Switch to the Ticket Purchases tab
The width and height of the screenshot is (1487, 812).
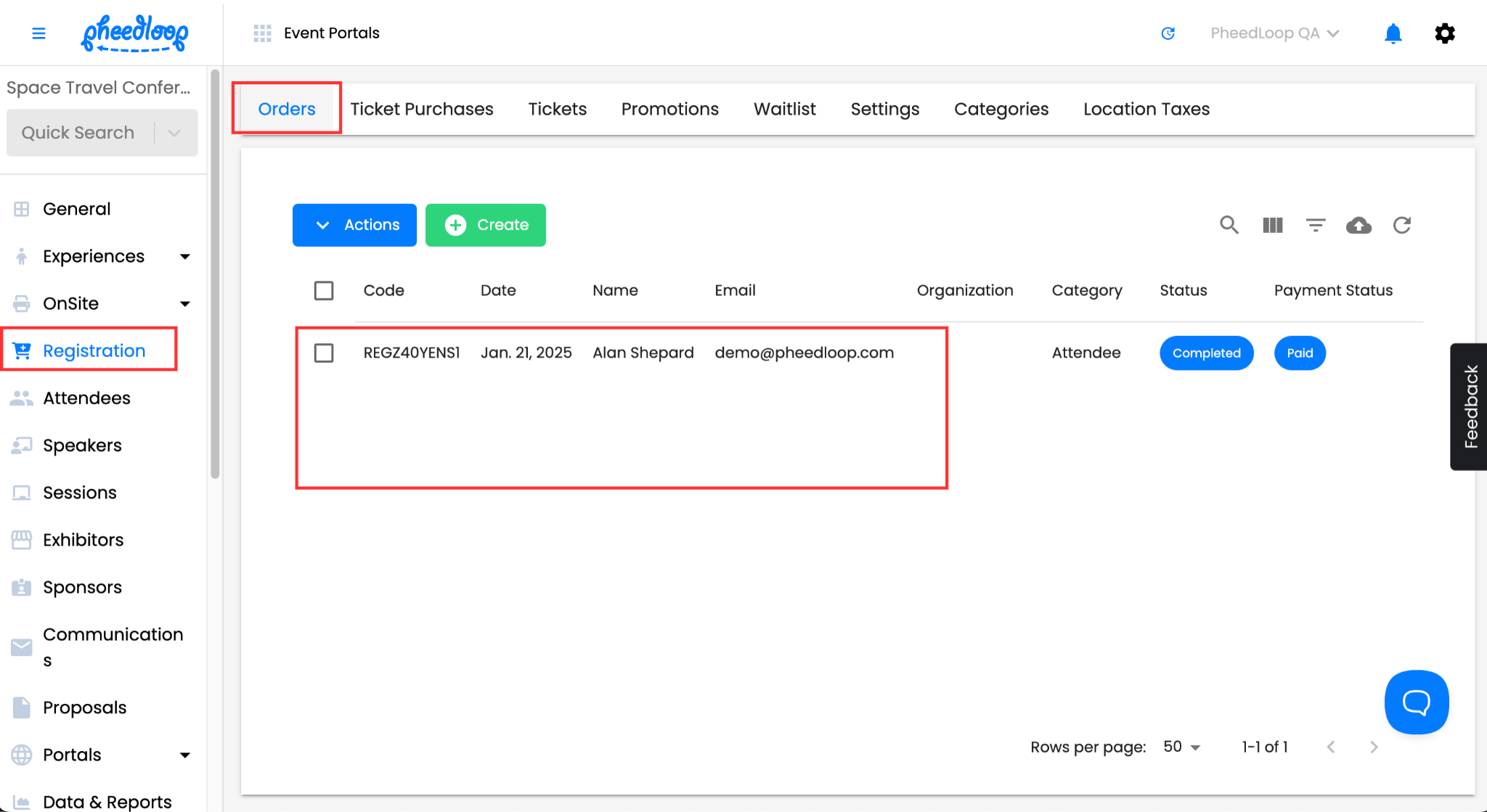point(422,109)
